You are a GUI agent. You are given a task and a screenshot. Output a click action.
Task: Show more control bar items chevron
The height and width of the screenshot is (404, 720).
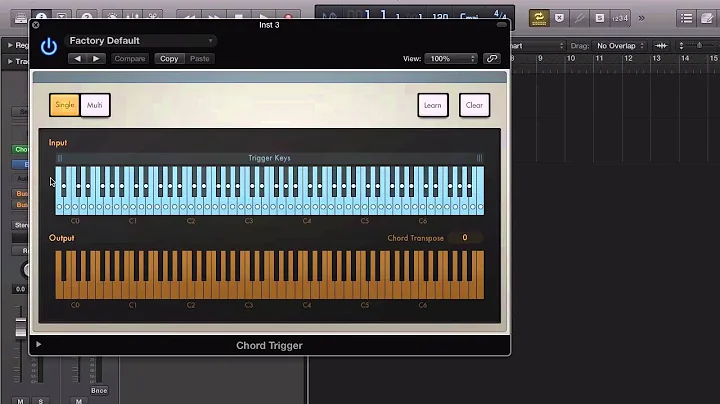click(x=641, y=18)
